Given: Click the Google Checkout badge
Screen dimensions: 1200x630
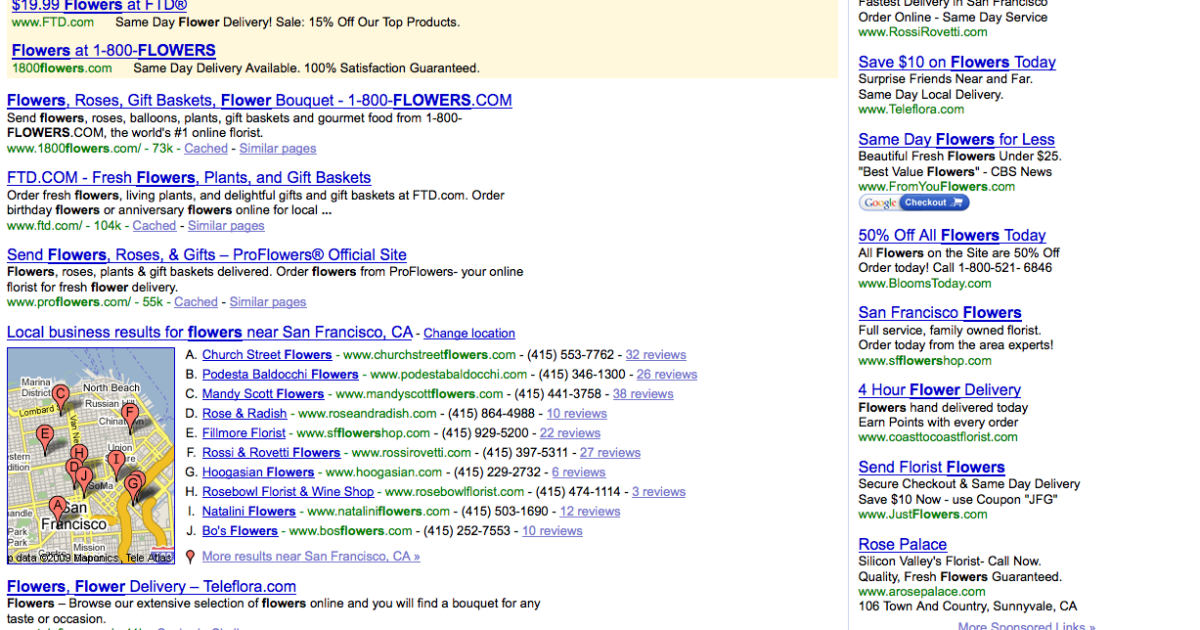Looking at the screenshot, I should click(x=914, y=203).
